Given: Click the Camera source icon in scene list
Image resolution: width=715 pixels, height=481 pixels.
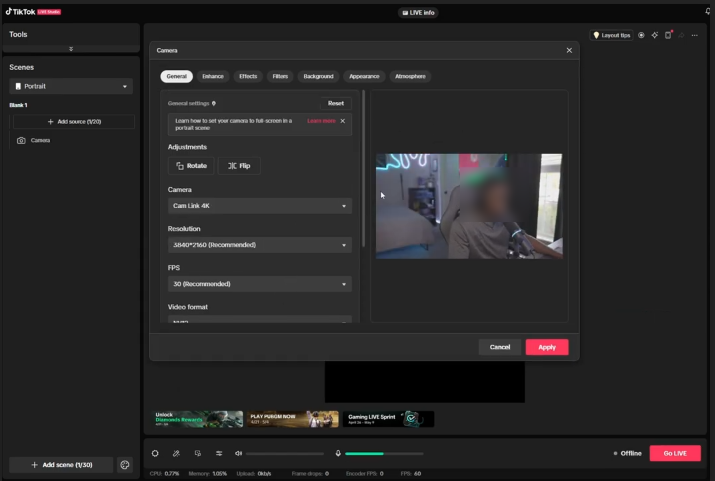Looking at the screenshot, I should coord(22,141).
